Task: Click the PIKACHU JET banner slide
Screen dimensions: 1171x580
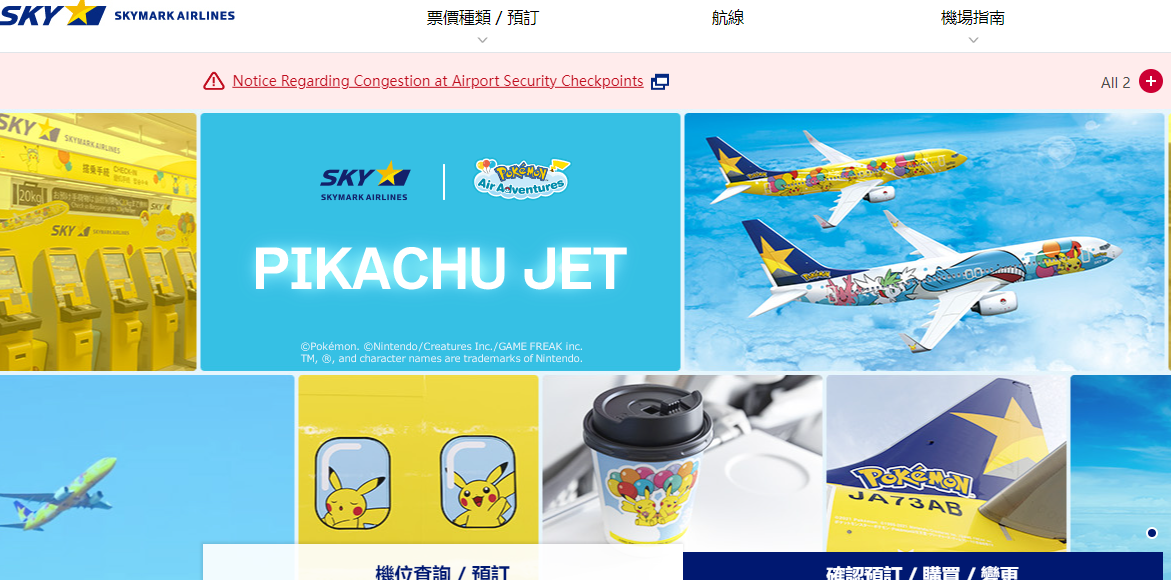Action: pyautogui.click(x=441, y=242)
